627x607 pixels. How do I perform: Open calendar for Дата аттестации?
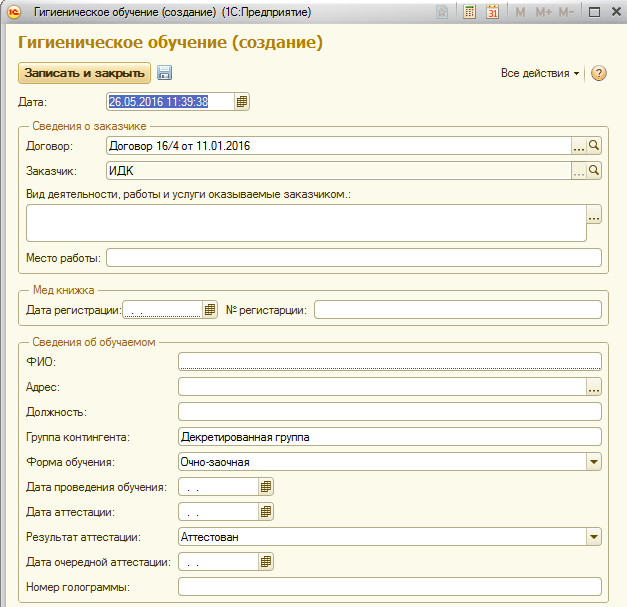coord(266,512)
